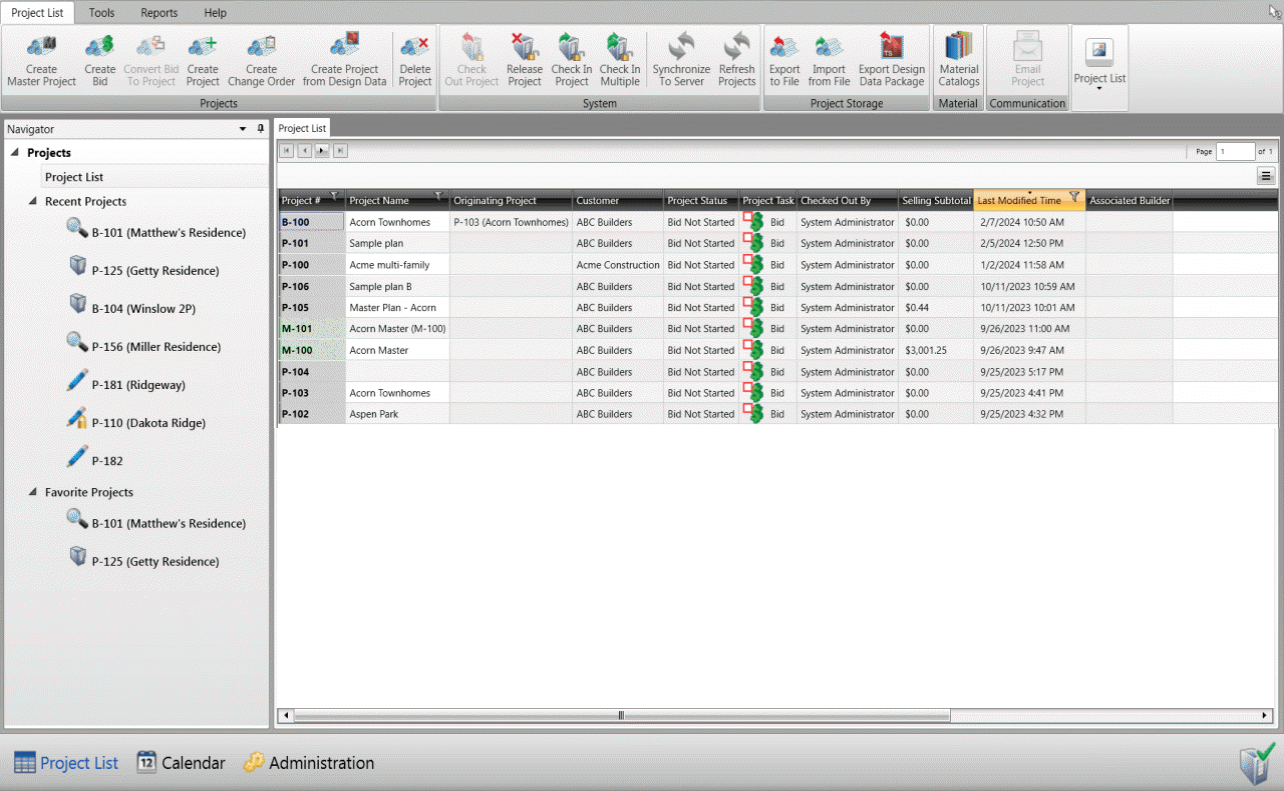Image resolution: width=1284 pixels, height=791 pixels.
Task: Open the Project List view dropdown button
Action: 1099,67
